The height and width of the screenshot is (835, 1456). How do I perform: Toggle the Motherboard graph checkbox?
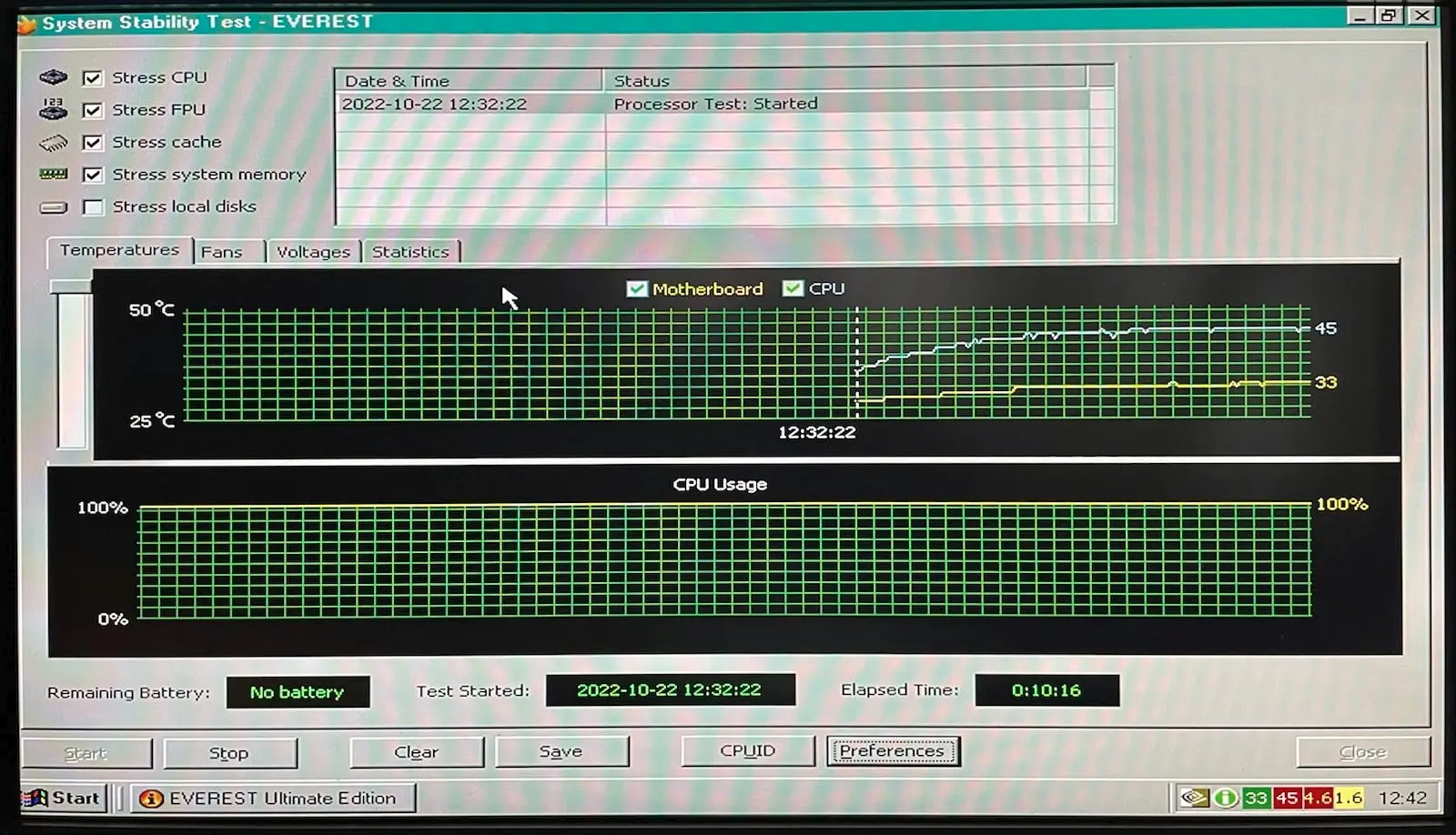click(637, 288)
